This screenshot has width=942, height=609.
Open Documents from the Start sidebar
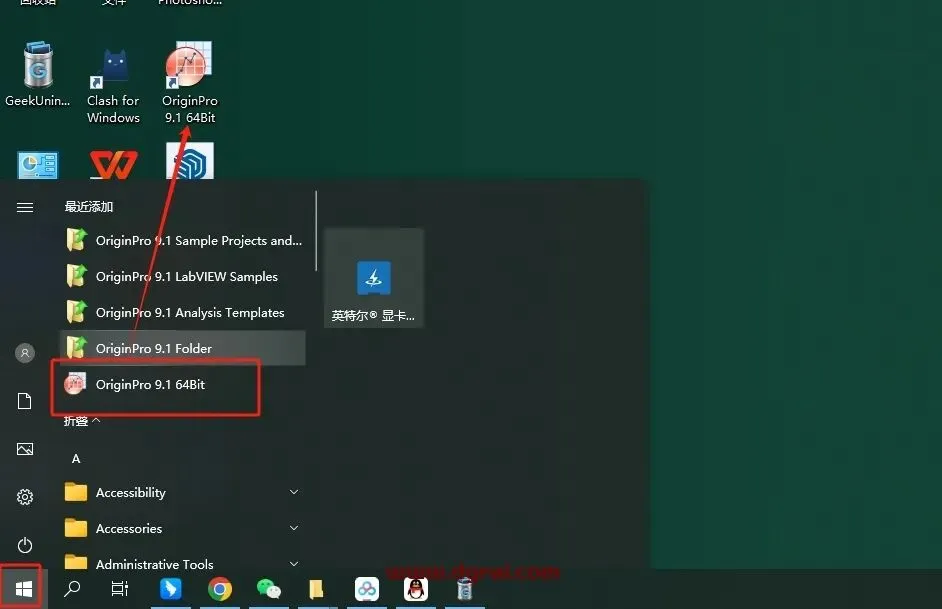[25, 401]
